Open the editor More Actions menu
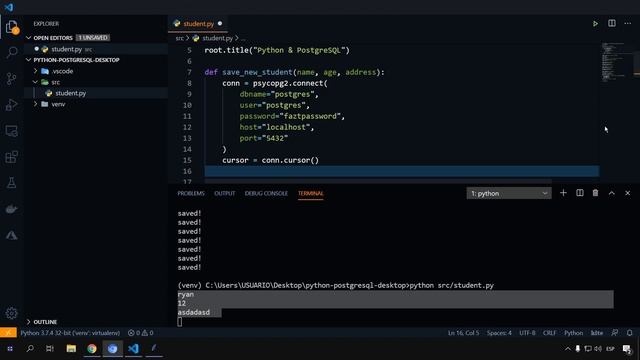 [627, 24]
